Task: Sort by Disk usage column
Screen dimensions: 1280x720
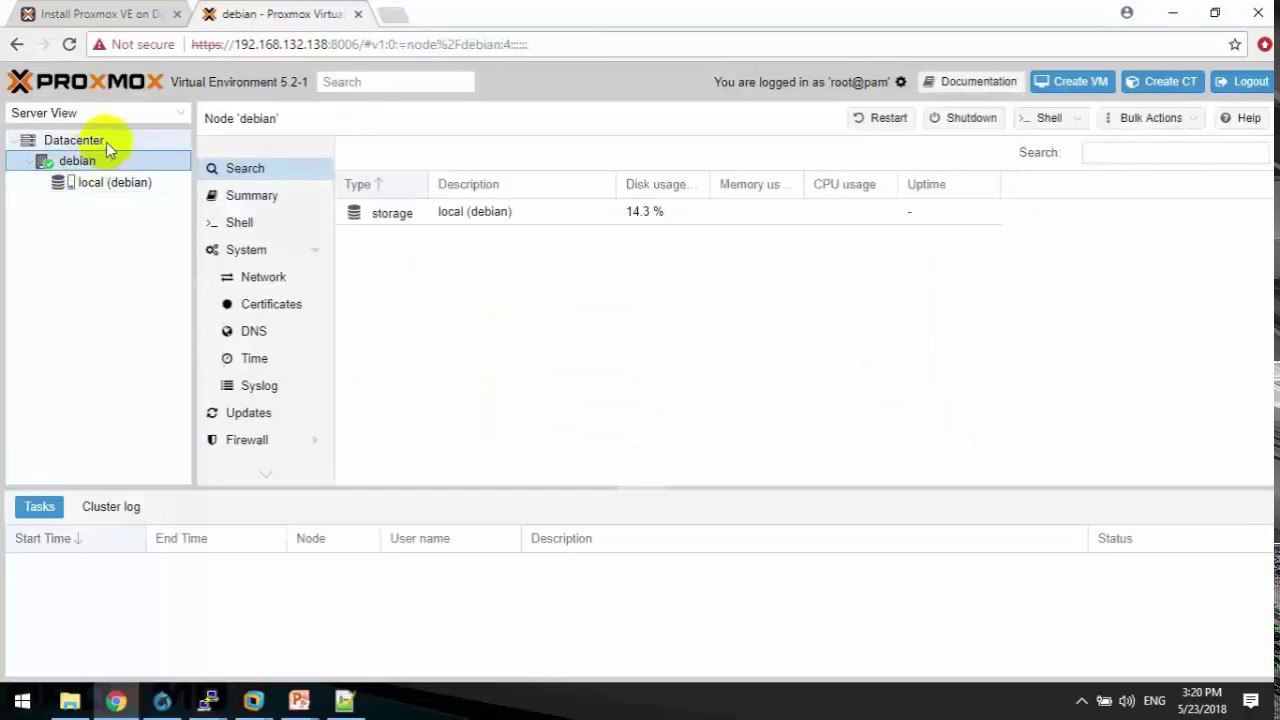Action: click(662, 184)
